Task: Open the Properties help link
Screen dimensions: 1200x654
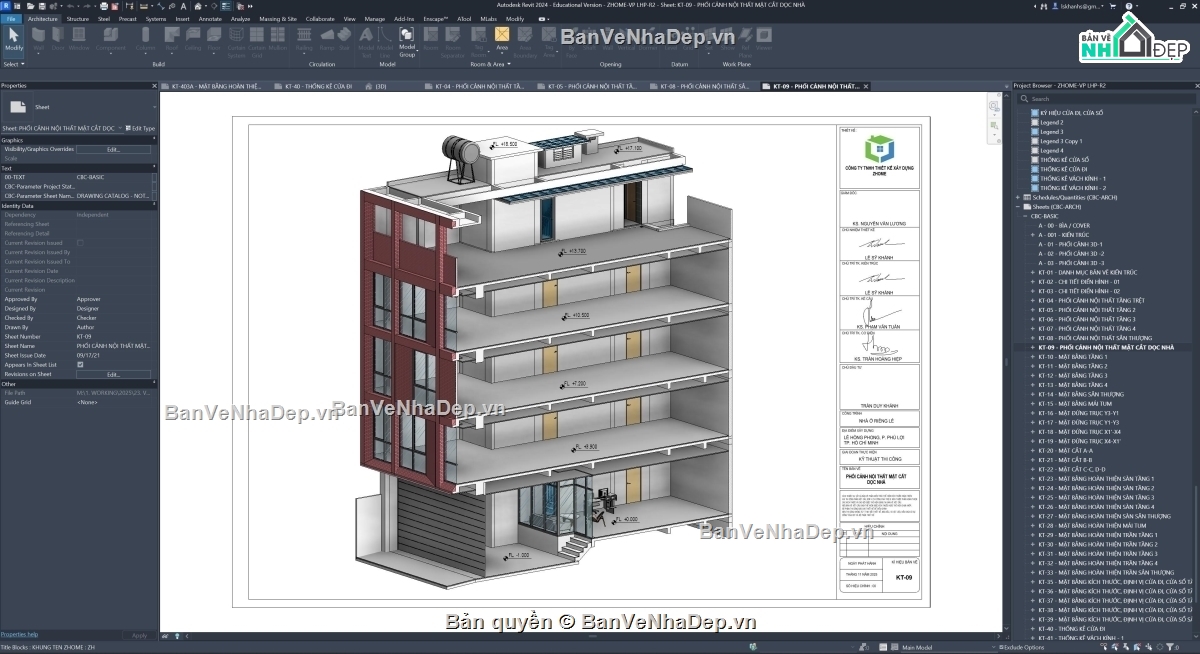Action: [19, 634]
